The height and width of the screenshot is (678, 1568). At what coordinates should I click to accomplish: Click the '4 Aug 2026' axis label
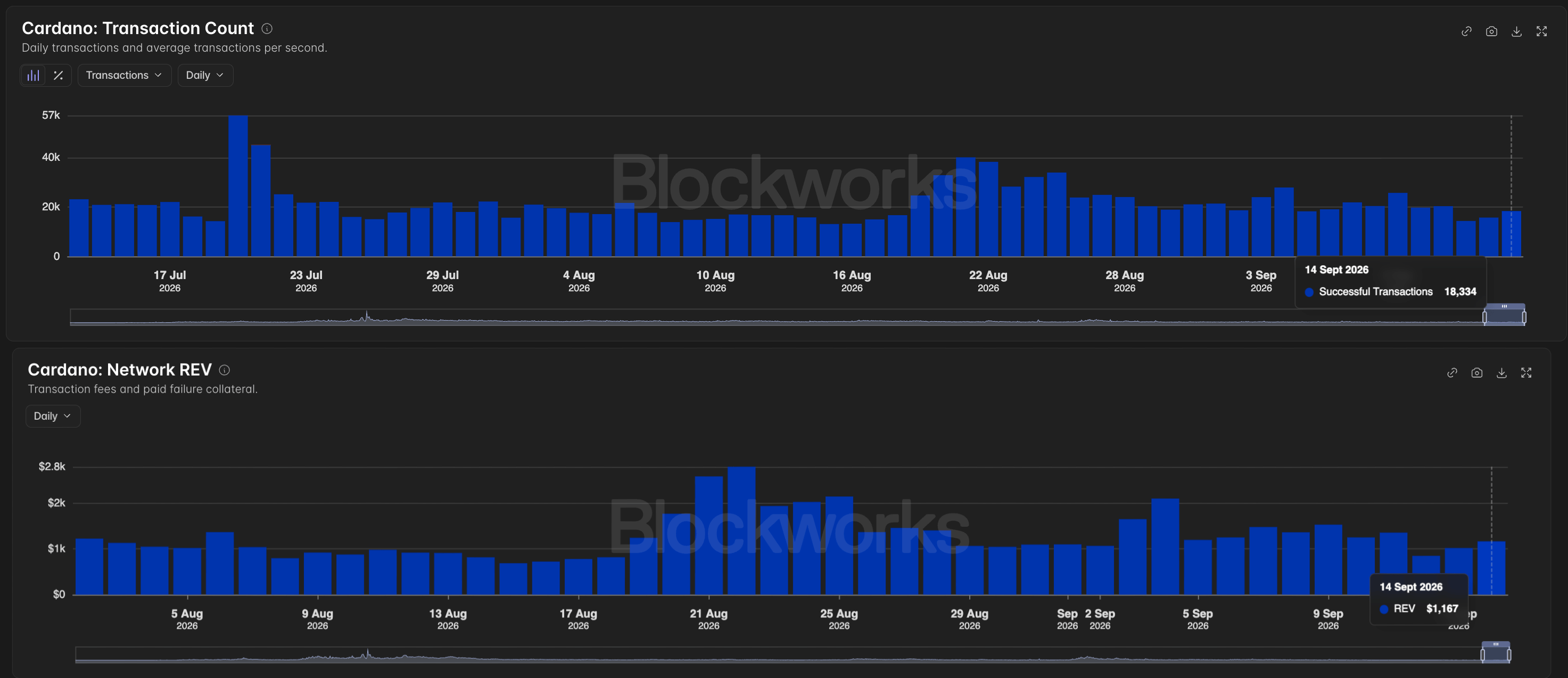pos(579,281)
